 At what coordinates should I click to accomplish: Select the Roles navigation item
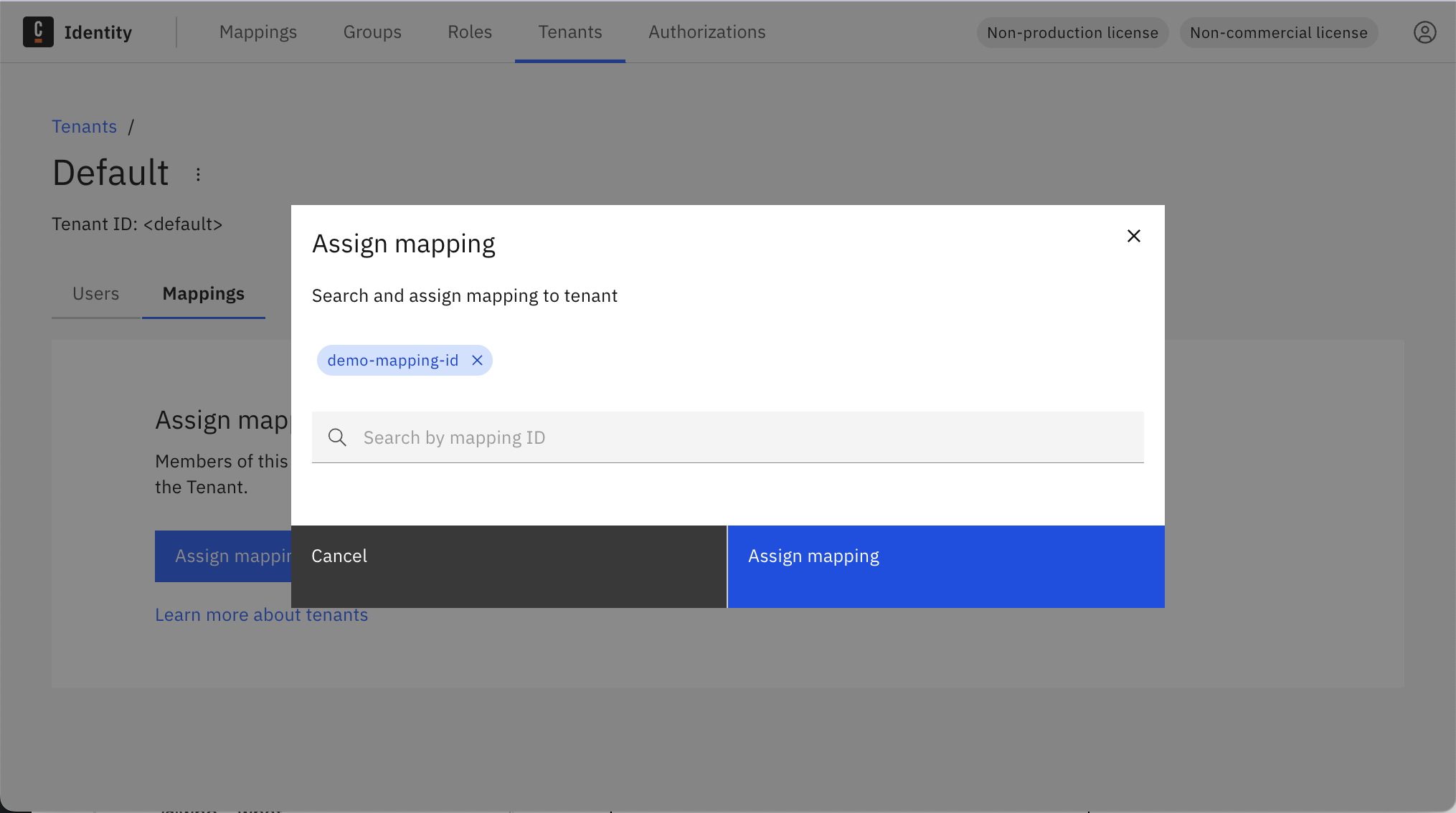tap(469, 32)
